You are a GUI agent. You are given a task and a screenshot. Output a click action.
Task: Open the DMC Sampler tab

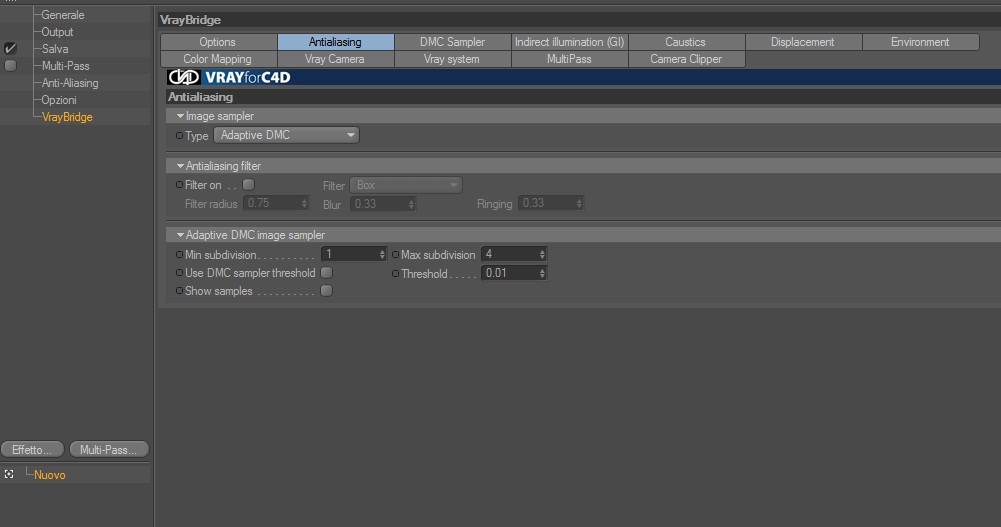(x=452, y=42)
